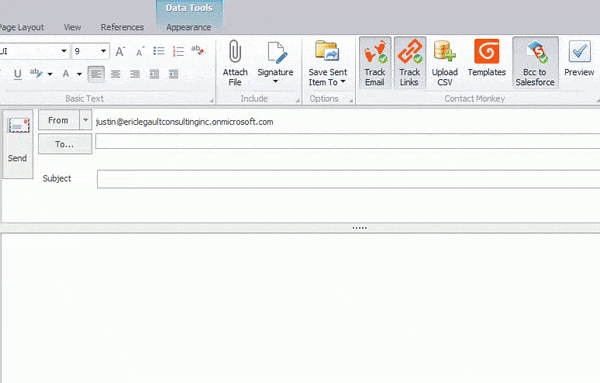
Task: Open Contact Monkey Templates
Action: click(486, 57)
